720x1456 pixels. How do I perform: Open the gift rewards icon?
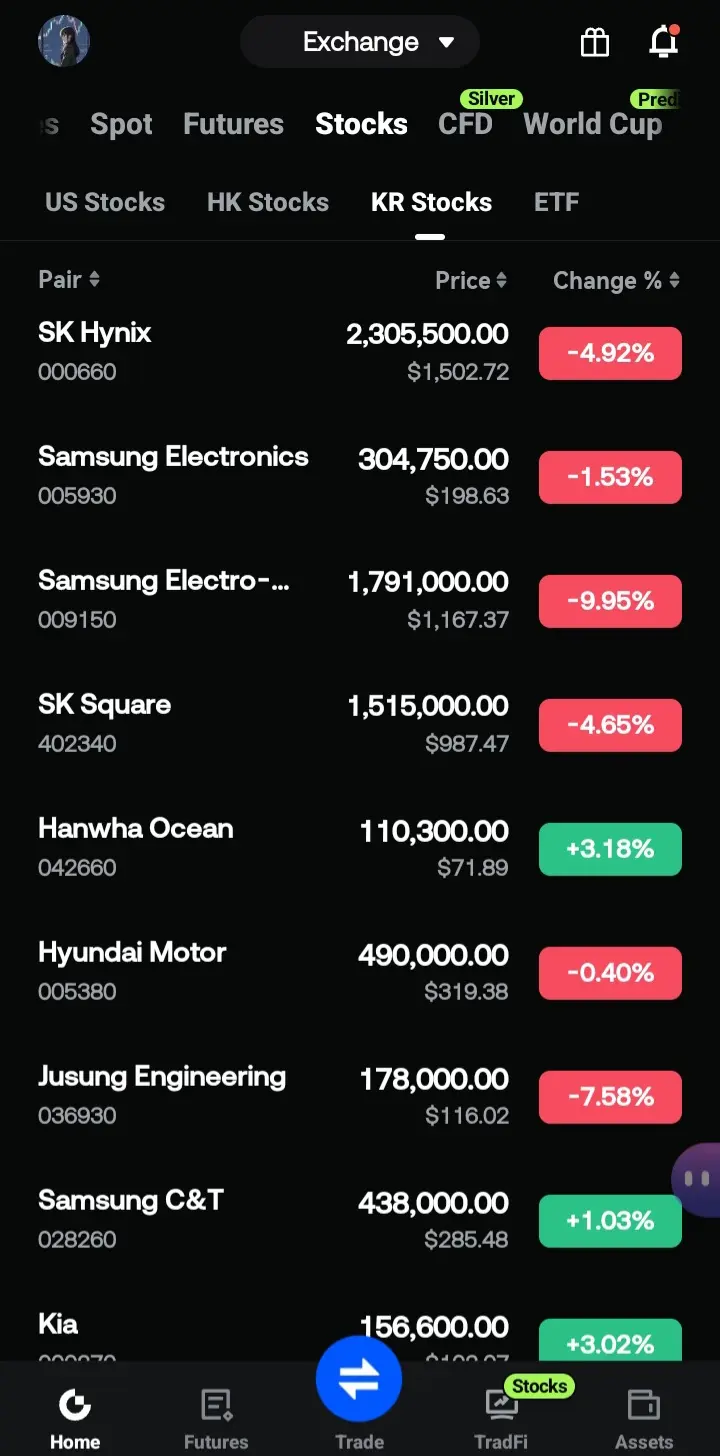click(x=595, y=42)
